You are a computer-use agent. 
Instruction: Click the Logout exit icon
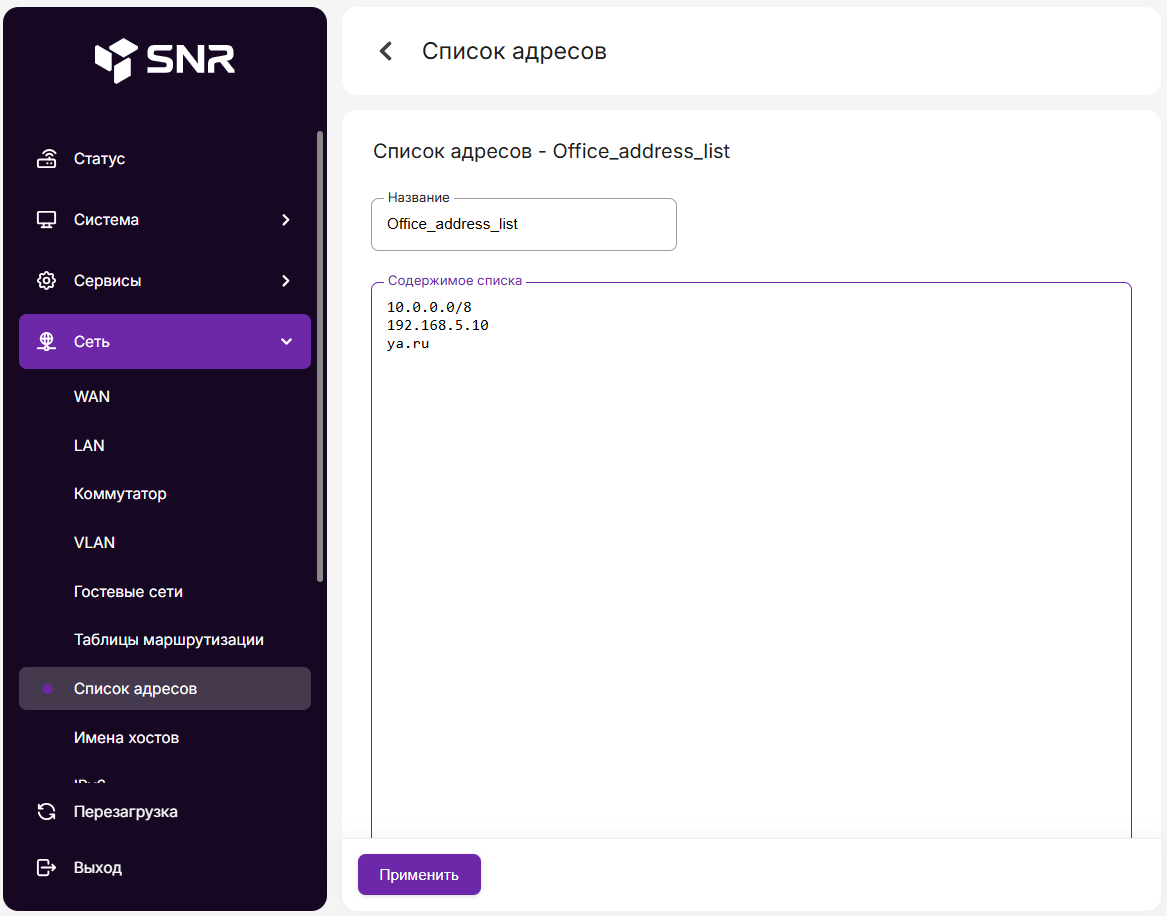click(x=47, y=868)
